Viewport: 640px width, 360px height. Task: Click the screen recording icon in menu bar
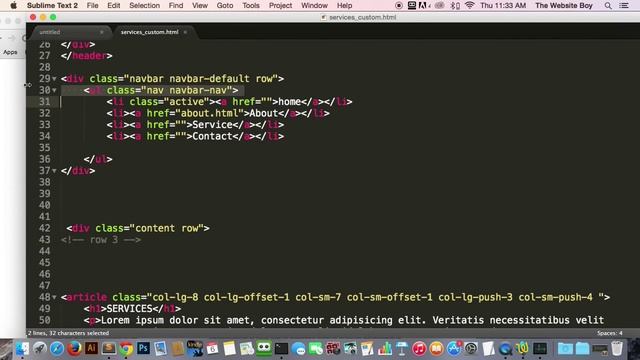(x=399, y=5)
